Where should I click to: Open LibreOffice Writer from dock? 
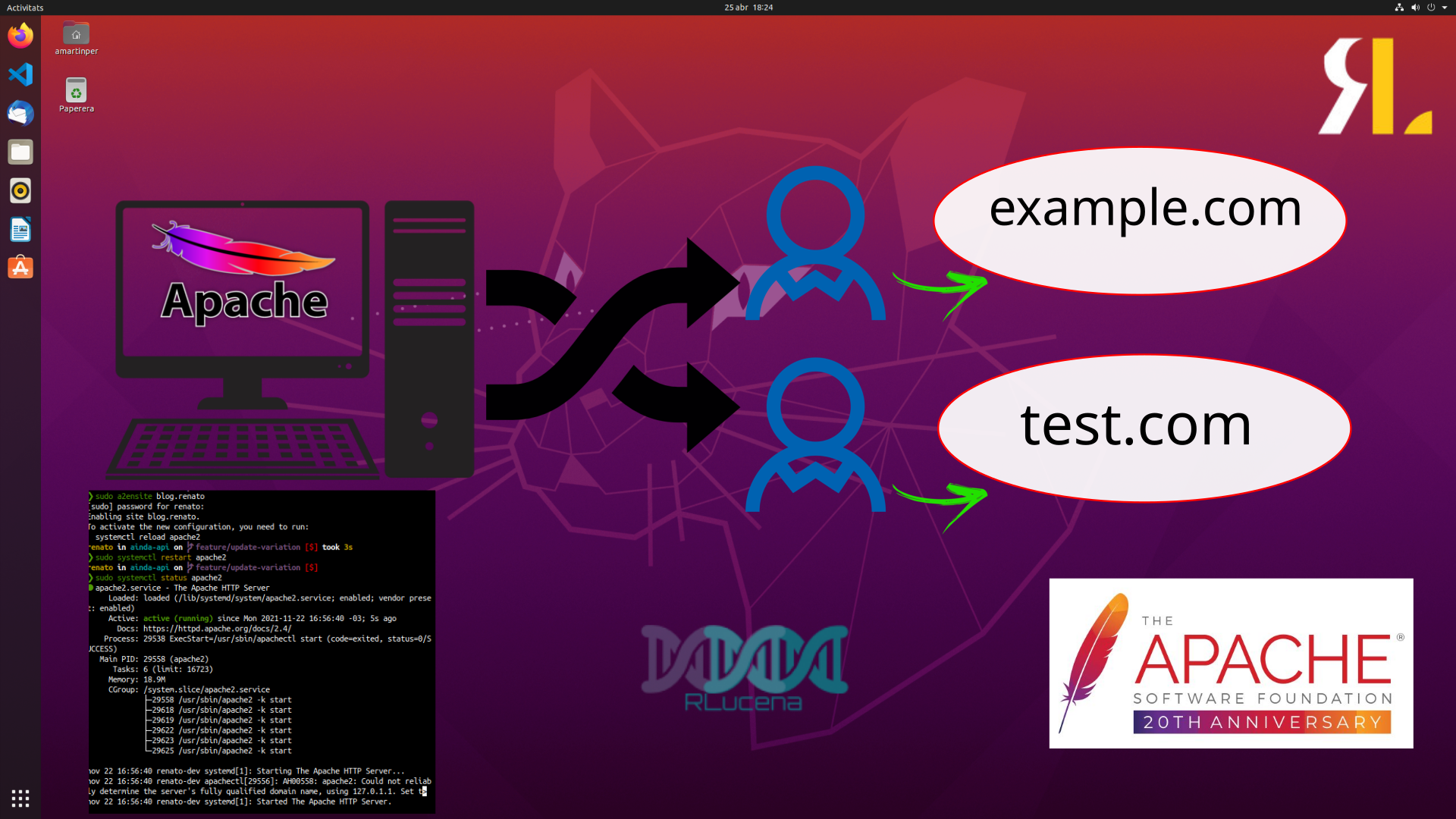(x=20, y=229)
